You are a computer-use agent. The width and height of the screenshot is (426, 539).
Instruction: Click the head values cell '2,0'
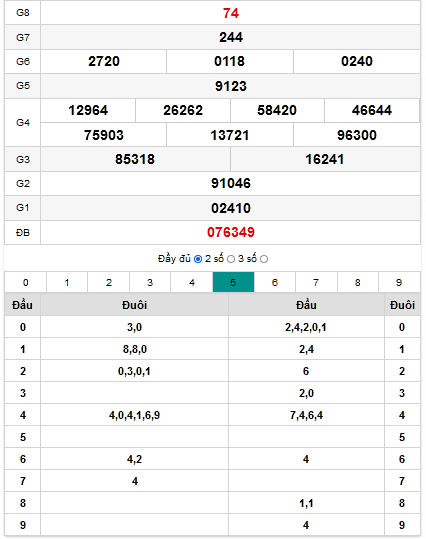(306, 393)
